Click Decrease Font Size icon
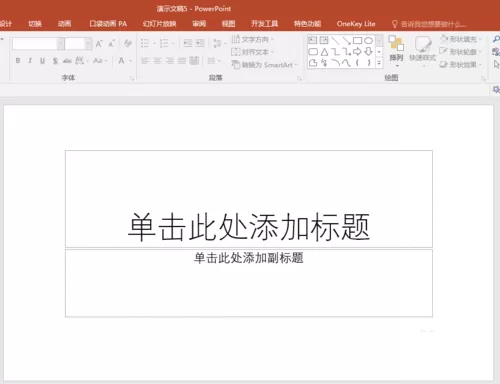Viewport: 500px width, 384px height. [x=111, y=44]
